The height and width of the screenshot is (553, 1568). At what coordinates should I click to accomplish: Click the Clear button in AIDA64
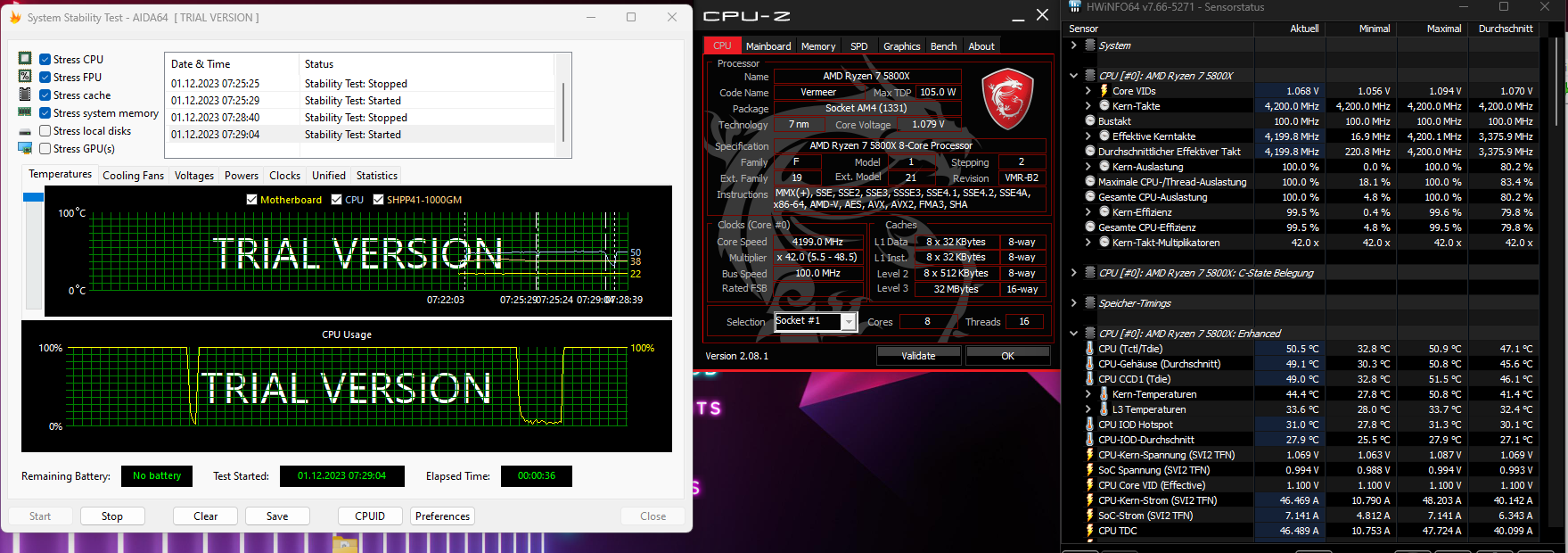point(206,516)
